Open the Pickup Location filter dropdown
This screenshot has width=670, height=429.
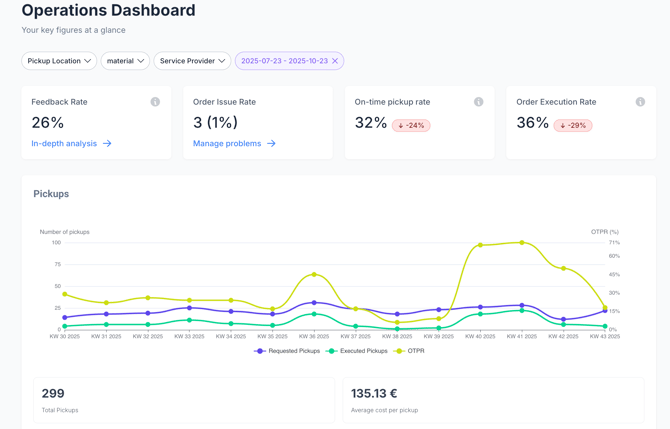coord(59,61)
